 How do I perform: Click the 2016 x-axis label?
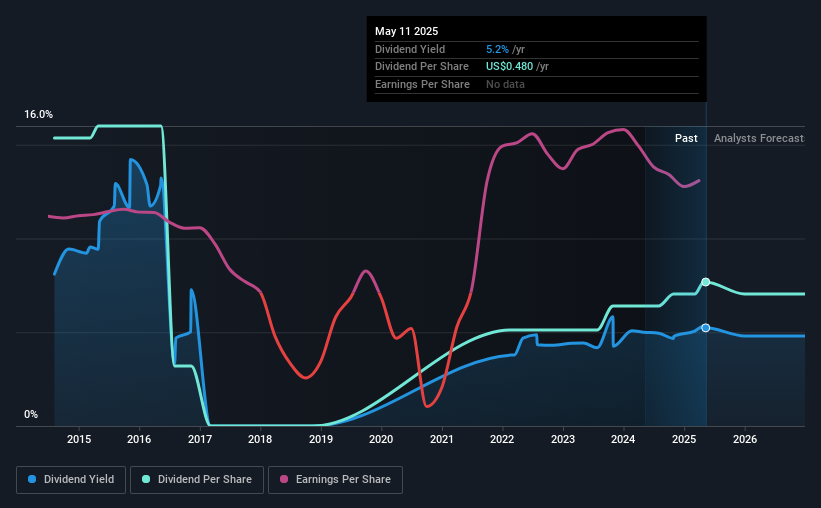(x=139, y=439)
